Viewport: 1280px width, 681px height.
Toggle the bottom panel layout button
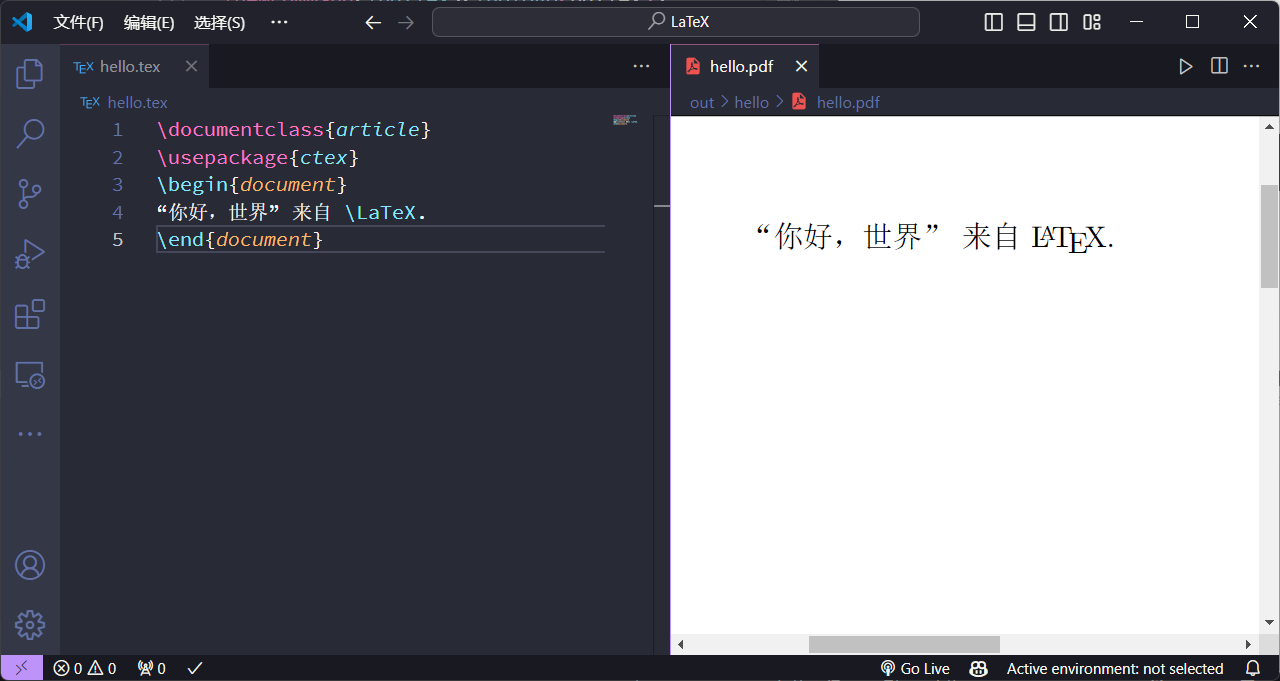[1026, 22]
